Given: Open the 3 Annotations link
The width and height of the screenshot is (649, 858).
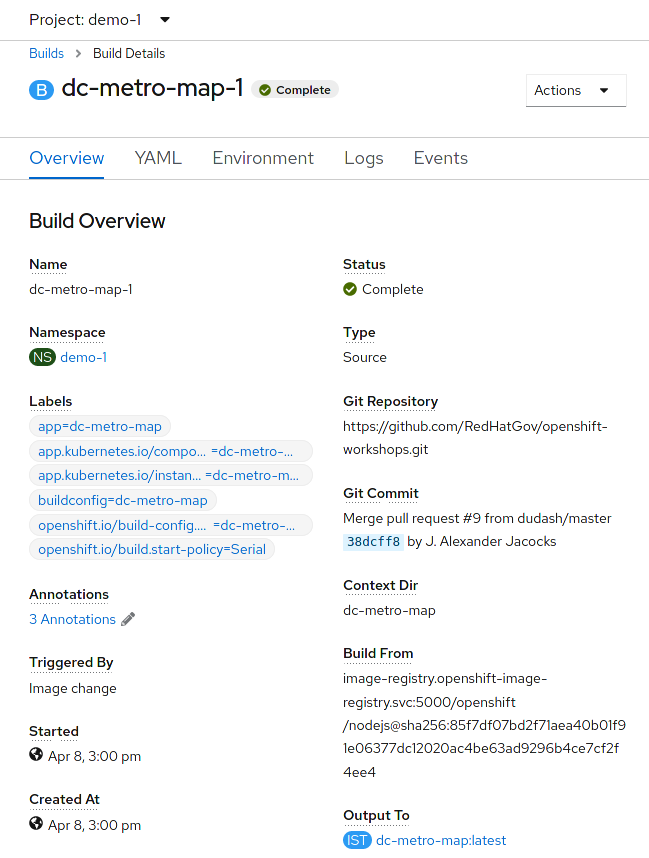Looking at the screenshot, I should point(72,619).
